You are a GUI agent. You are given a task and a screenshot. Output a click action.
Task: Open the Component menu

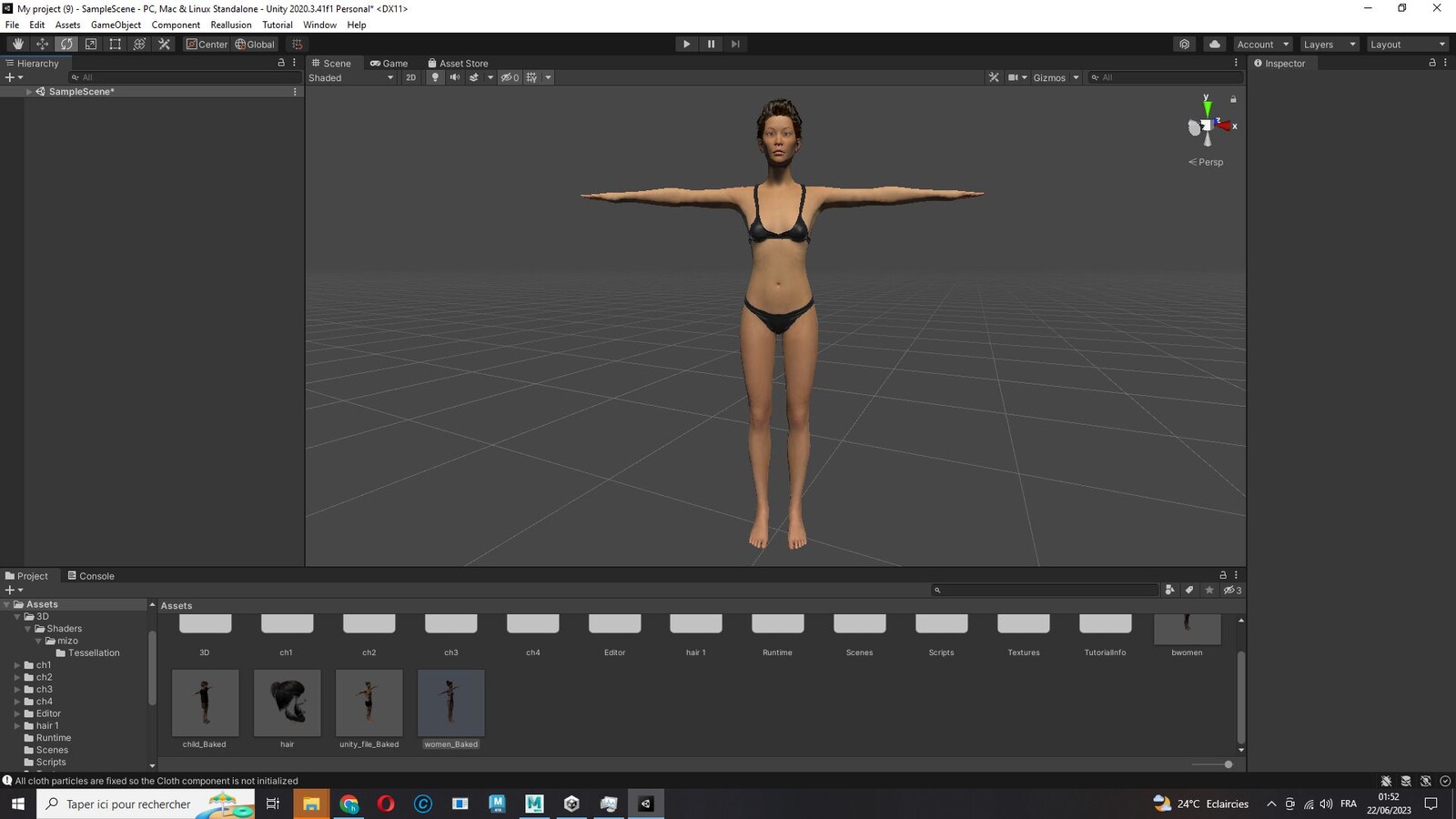pyautogui.click(x=176, y=25)
